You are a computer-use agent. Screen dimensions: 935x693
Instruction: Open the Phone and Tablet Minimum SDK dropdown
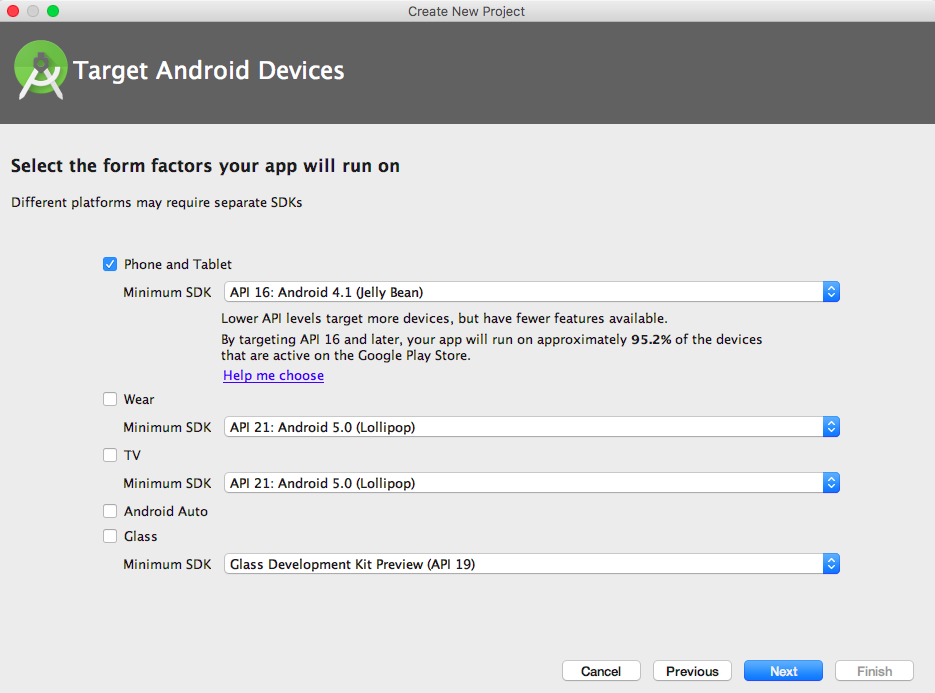point(532,292)
